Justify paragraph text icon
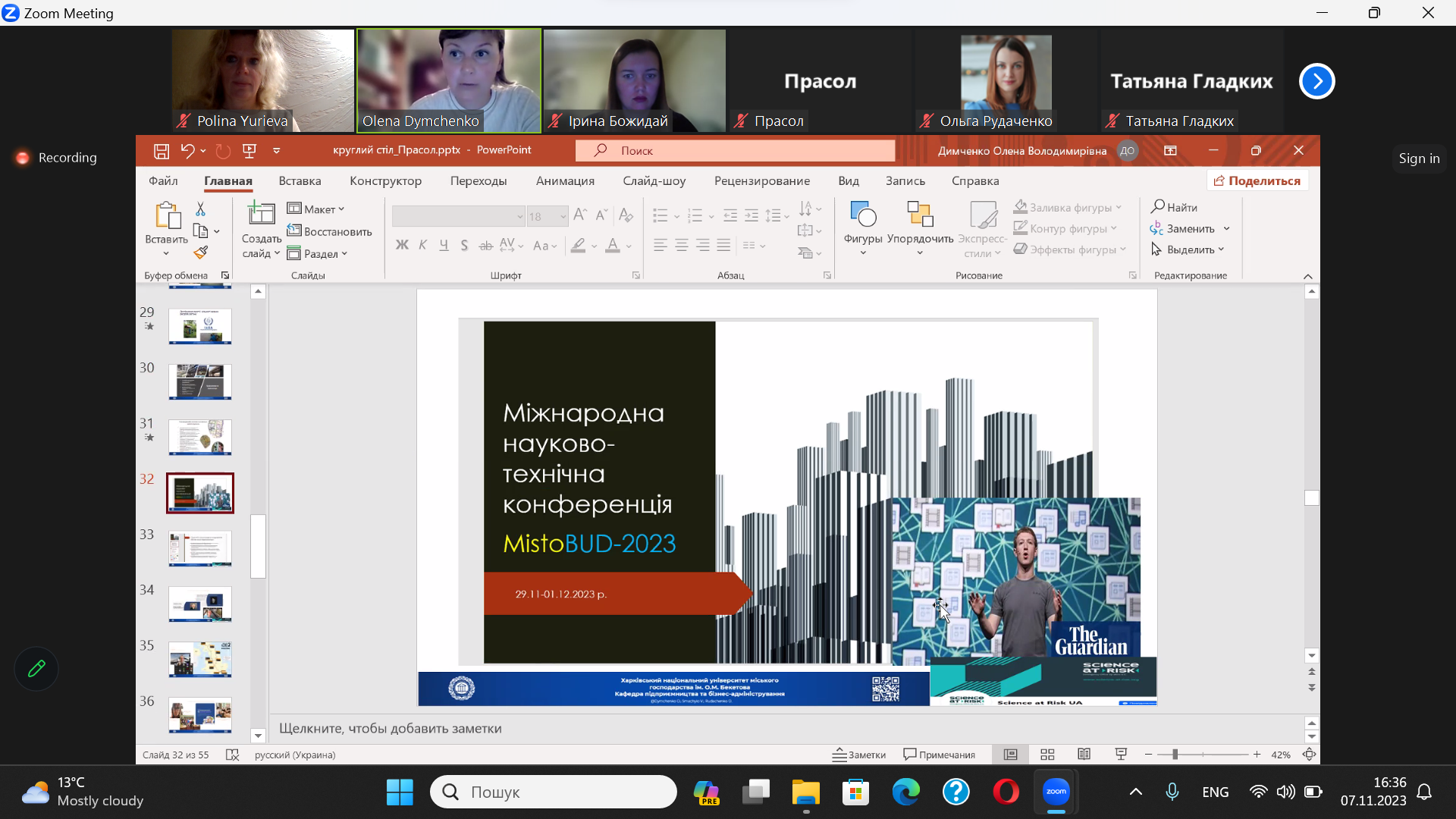The height and width of the screenshot is (819, 1456). (724, 246)
